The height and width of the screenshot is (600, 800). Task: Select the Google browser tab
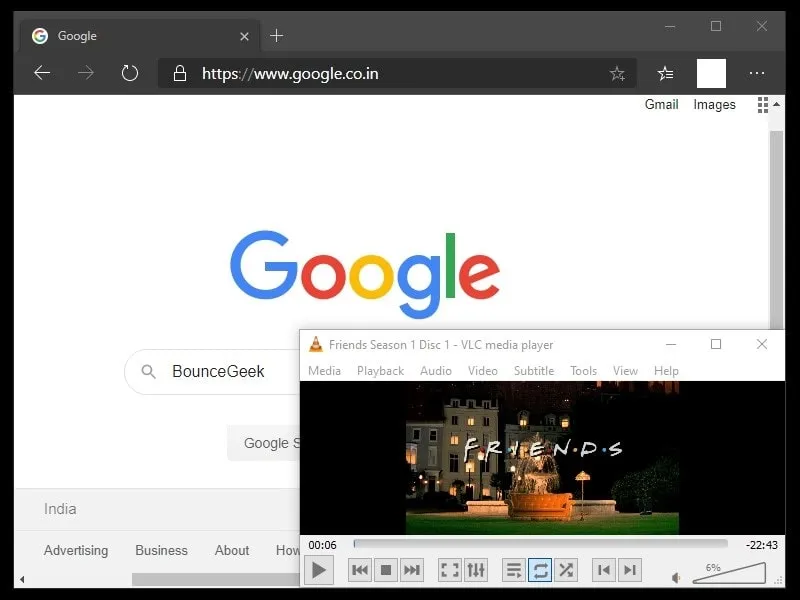(x=140, y=36)
